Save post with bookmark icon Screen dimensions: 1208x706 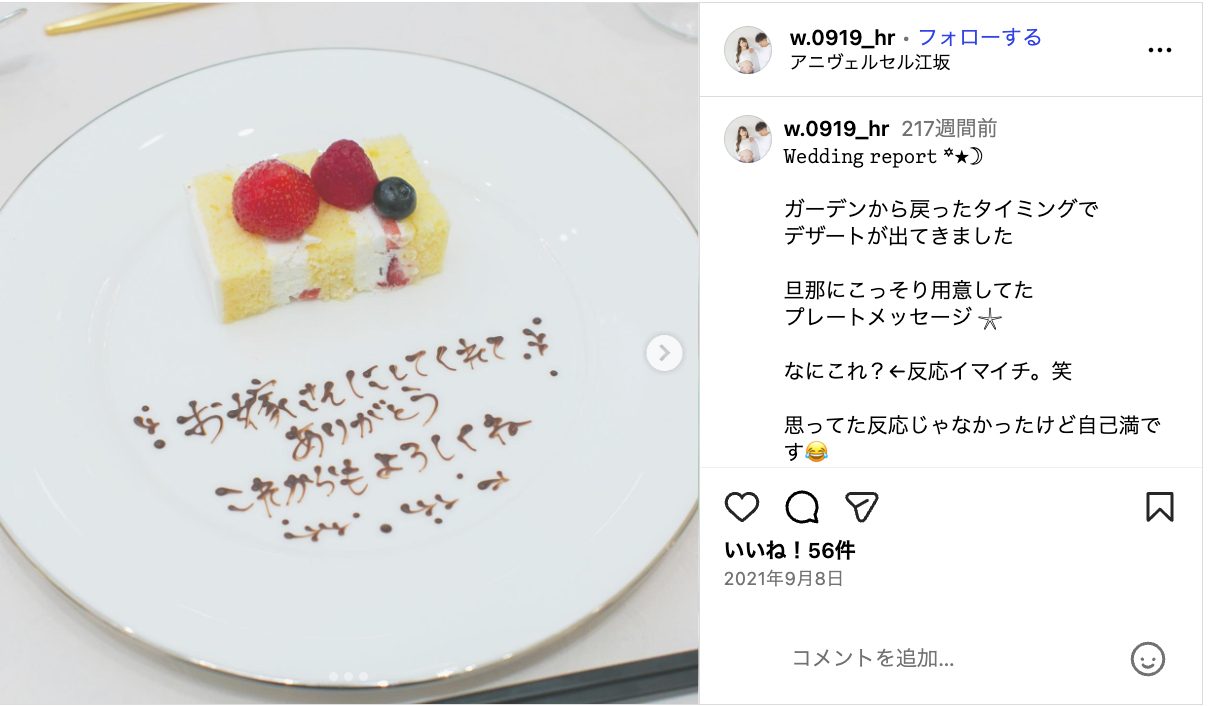point(1159,507)
